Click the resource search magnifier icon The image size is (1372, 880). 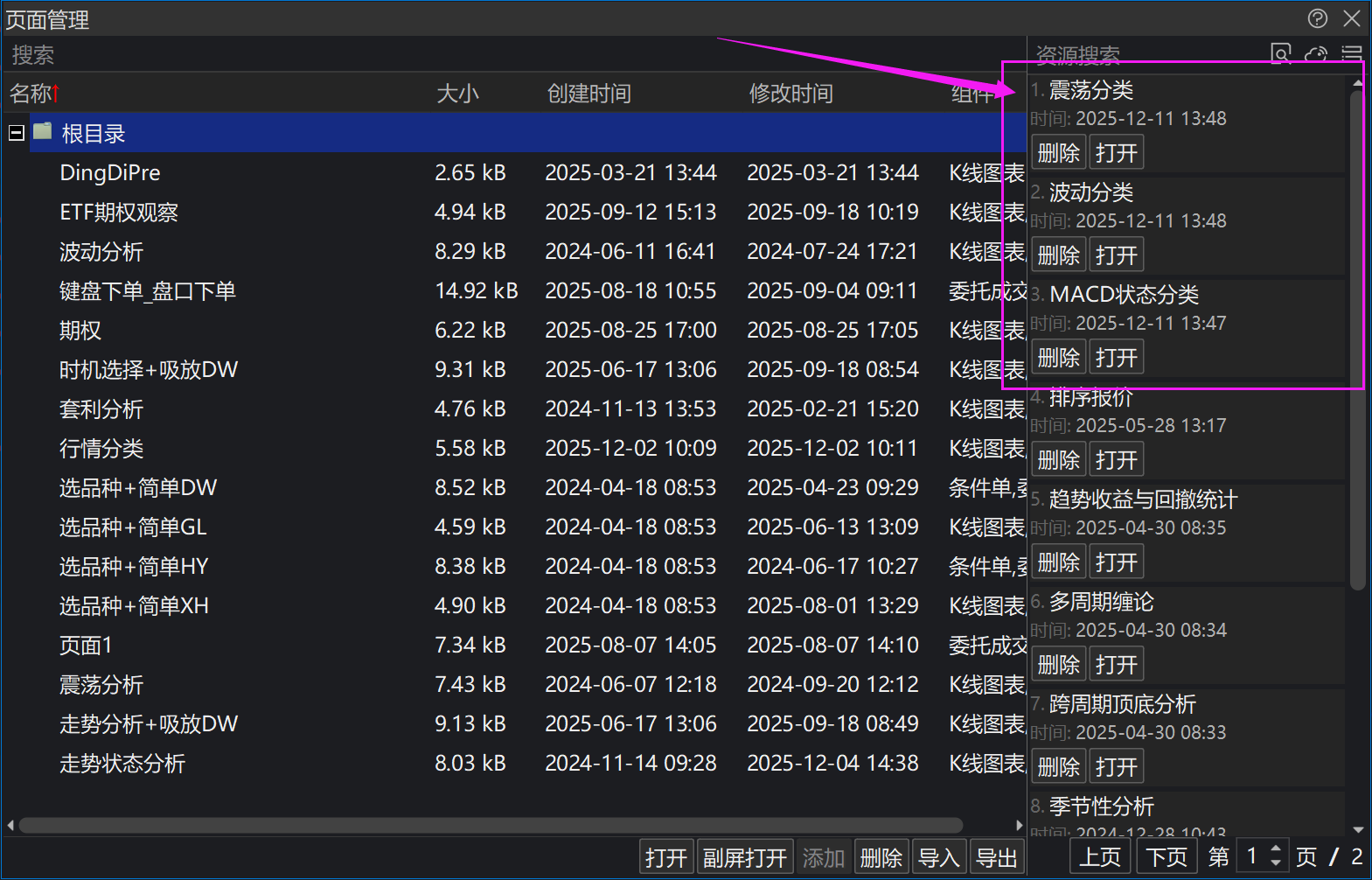tap(1280, 54)
